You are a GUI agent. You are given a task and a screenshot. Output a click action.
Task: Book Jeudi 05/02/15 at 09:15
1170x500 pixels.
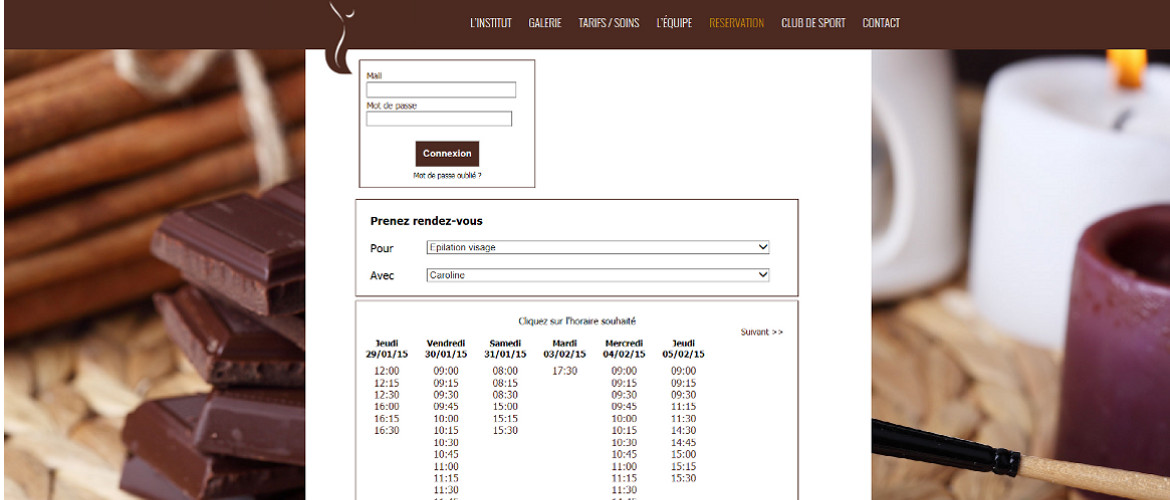[683, 383]
